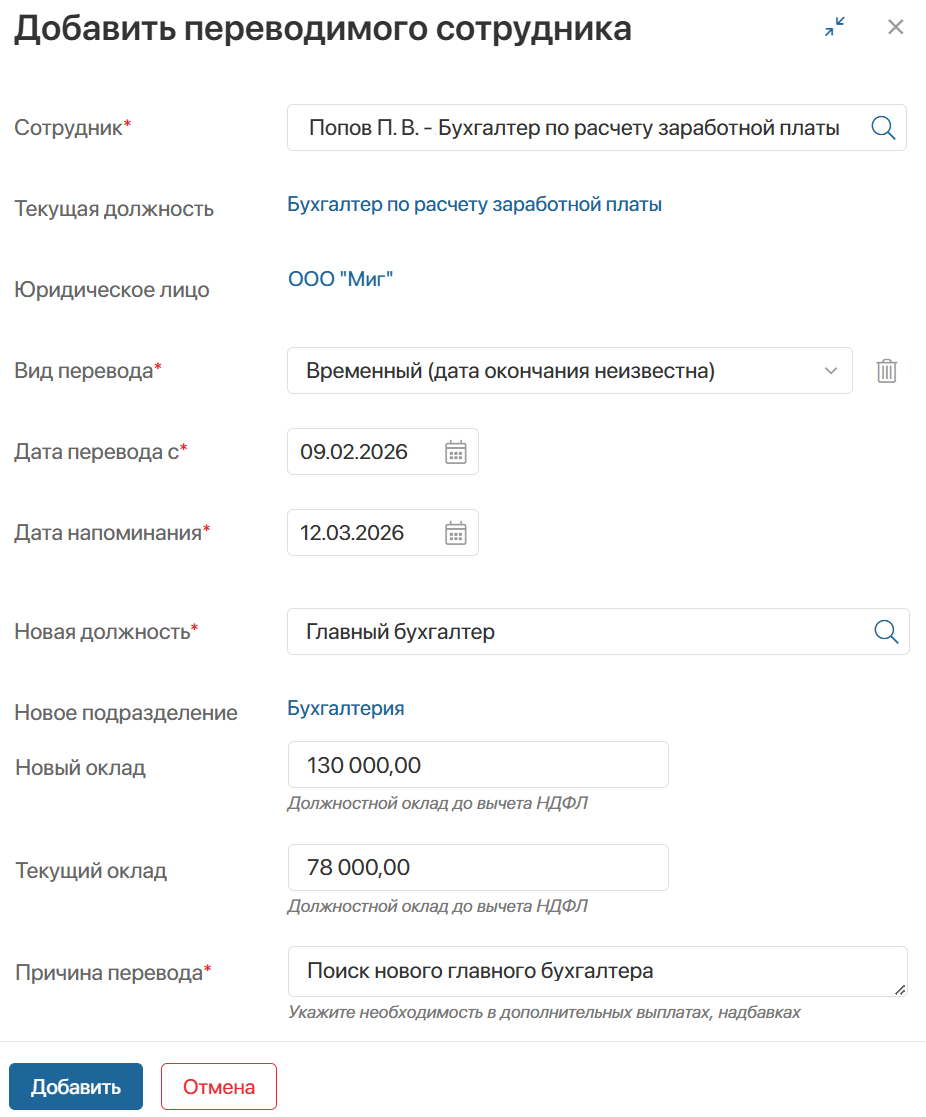Clear transfer type with trash icon
This screenshot has height=1117, width=926.
pos(888,370)
